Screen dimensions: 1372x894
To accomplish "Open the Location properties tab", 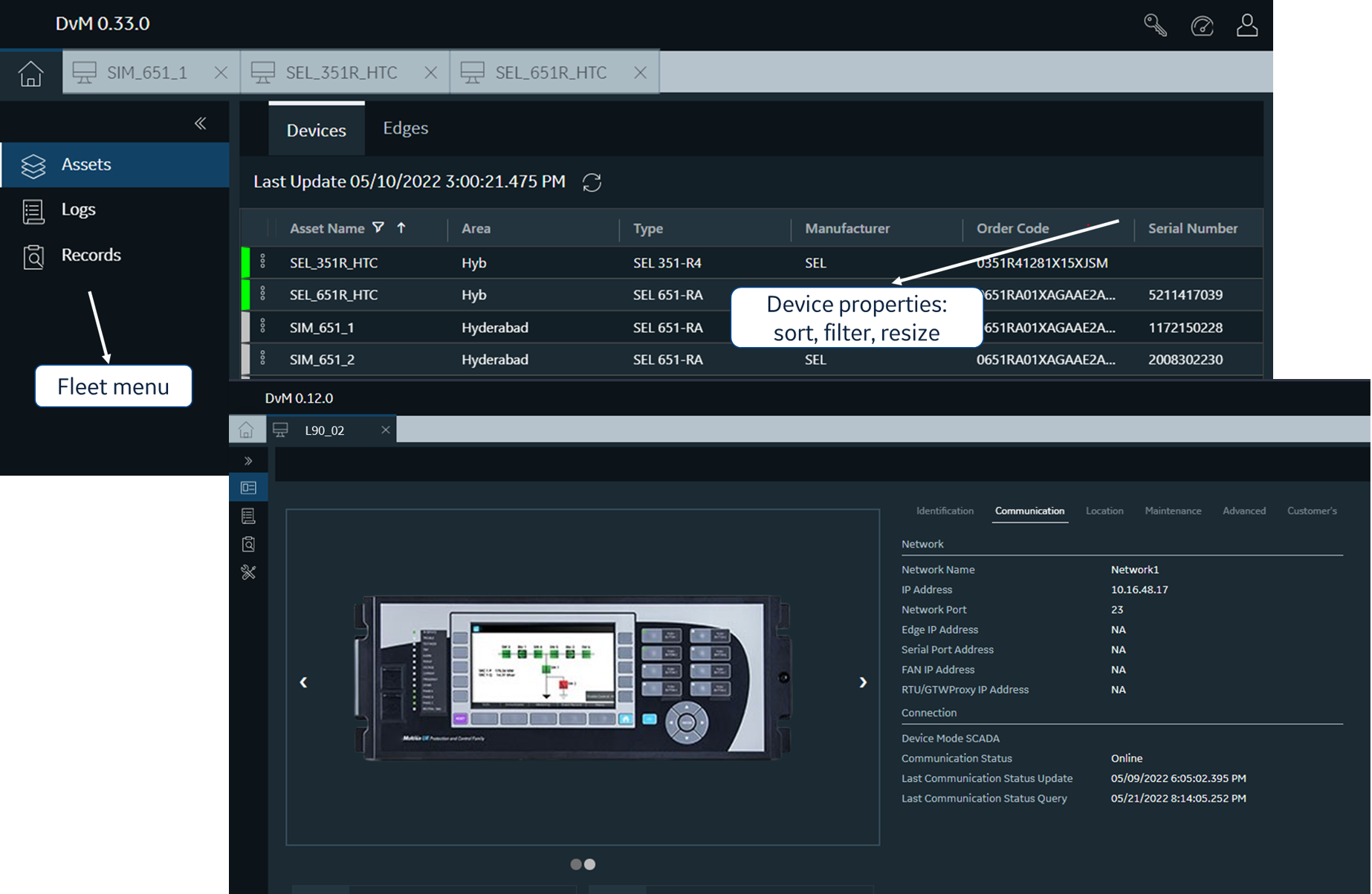I will point(1104,511).
